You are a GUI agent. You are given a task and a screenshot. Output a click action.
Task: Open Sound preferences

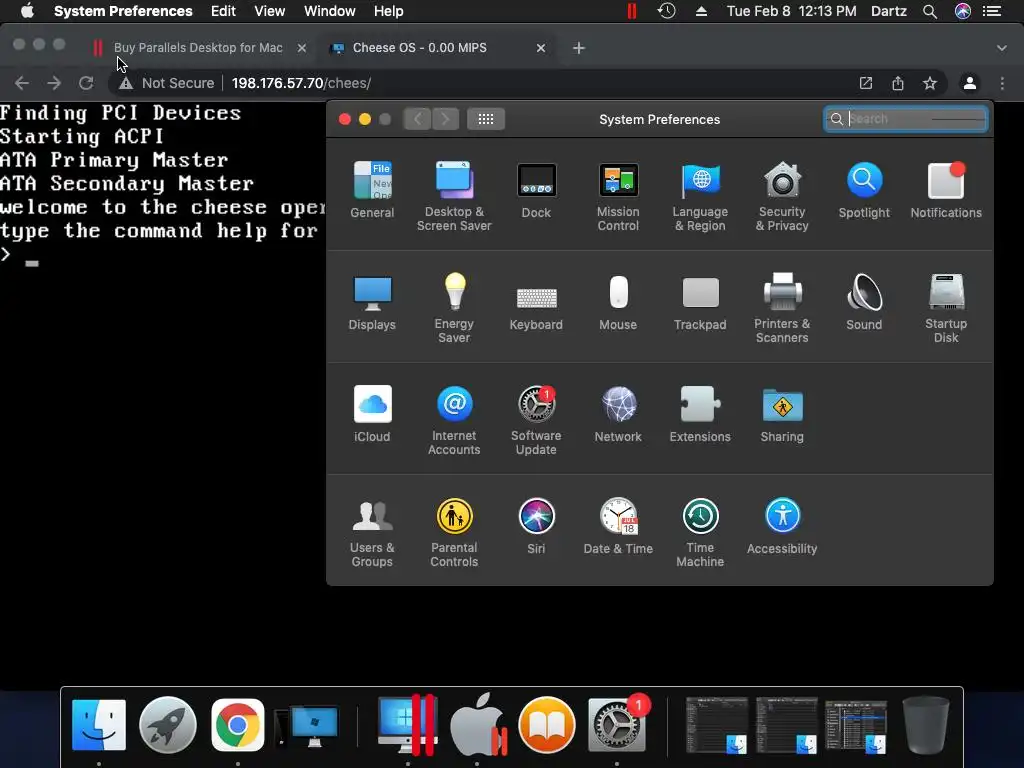(x=864, y=302)
